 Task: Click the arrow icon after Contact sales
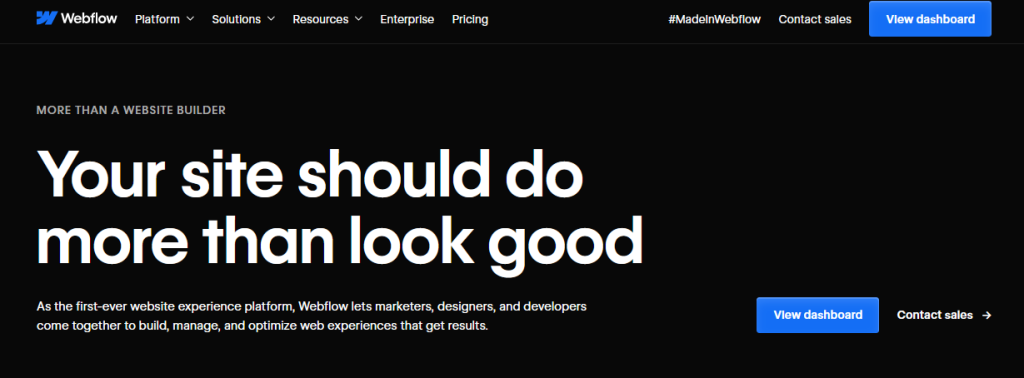pos(987,315)
